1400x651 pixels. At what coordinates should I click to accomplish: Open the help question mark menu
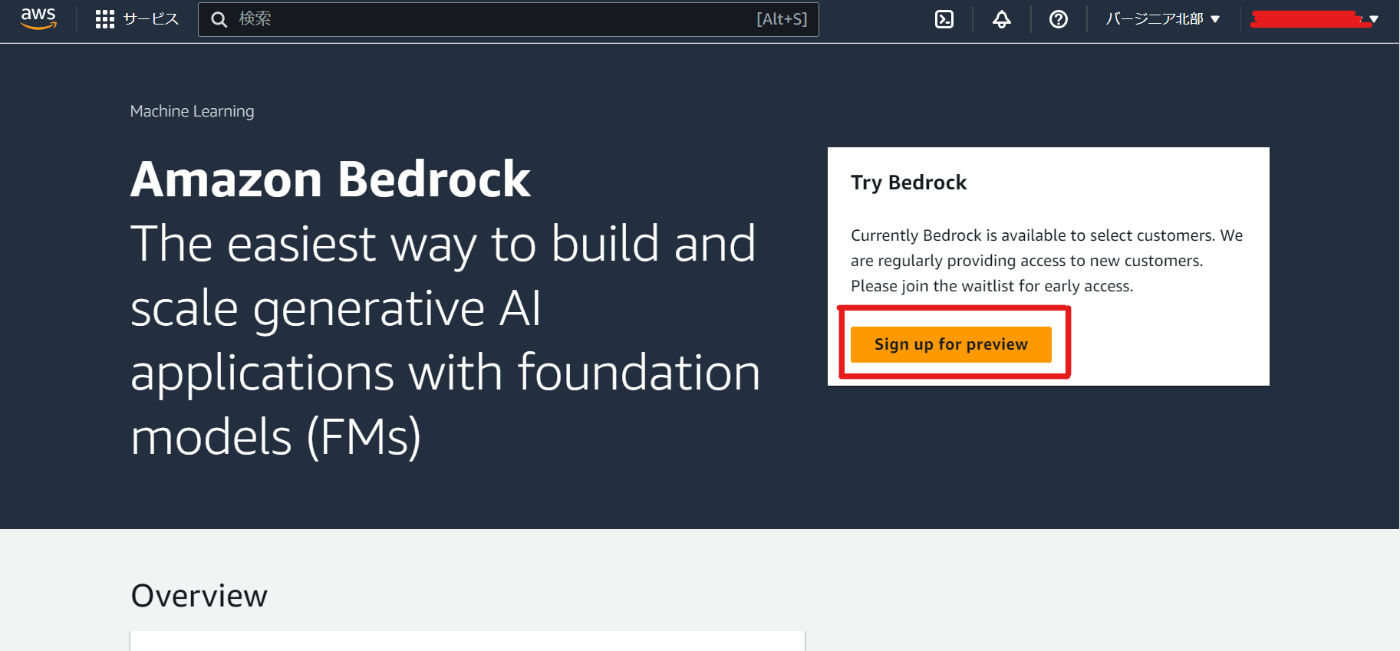[x=1059, y=19]
